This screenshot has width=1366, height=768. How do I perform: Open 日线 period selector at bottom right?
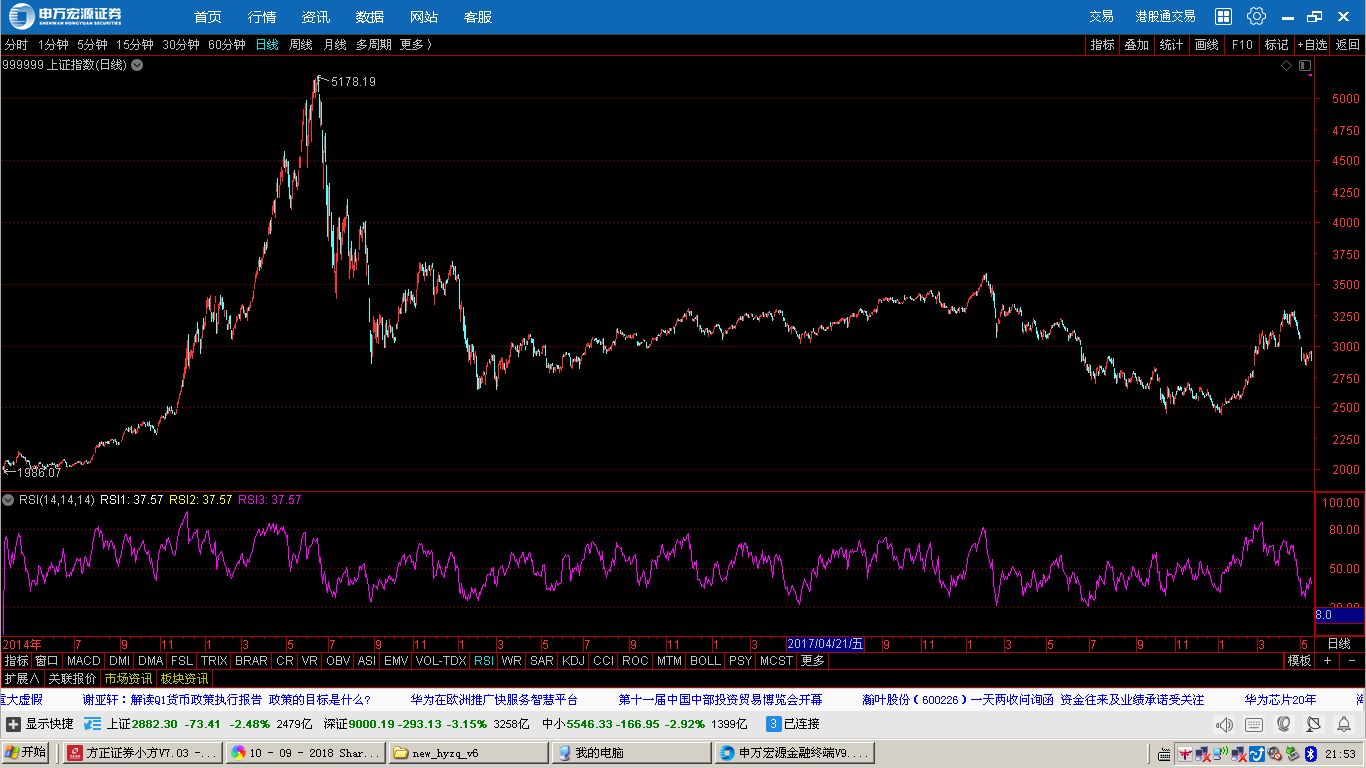(1339, 644)
